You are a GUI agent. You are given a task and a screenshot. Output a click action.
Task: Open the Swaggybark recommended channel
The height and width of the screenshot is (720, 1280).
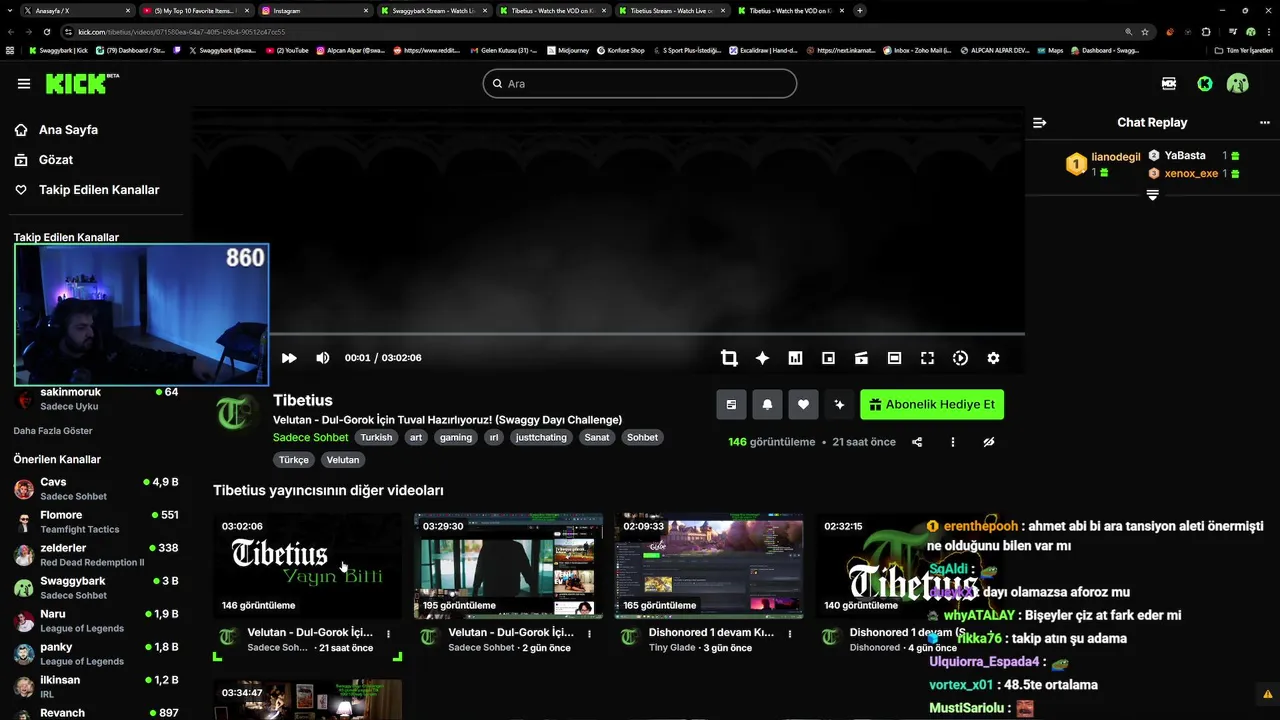coord(96,588)
